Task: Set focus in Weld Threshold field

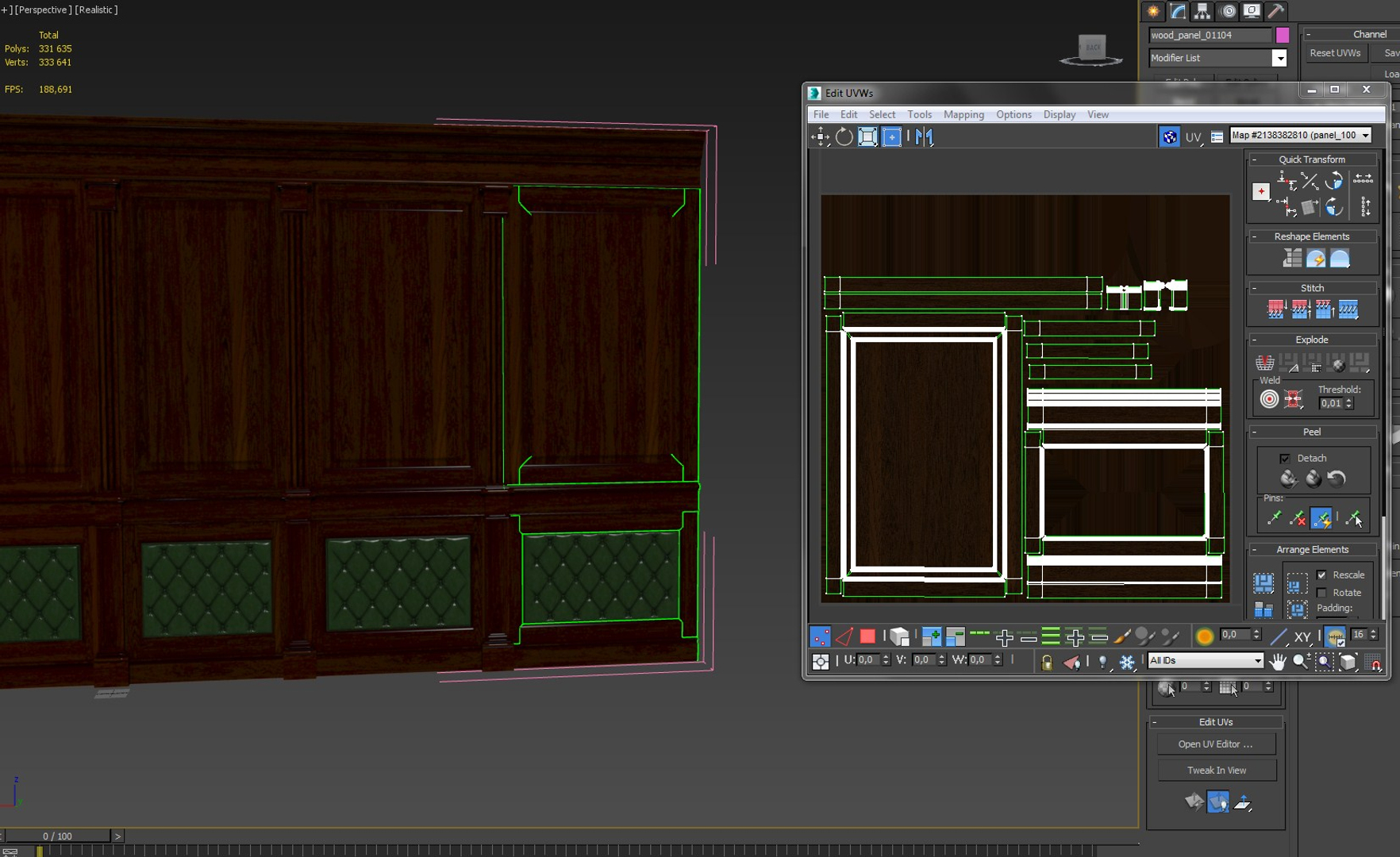Action: tap(1330, 403)
